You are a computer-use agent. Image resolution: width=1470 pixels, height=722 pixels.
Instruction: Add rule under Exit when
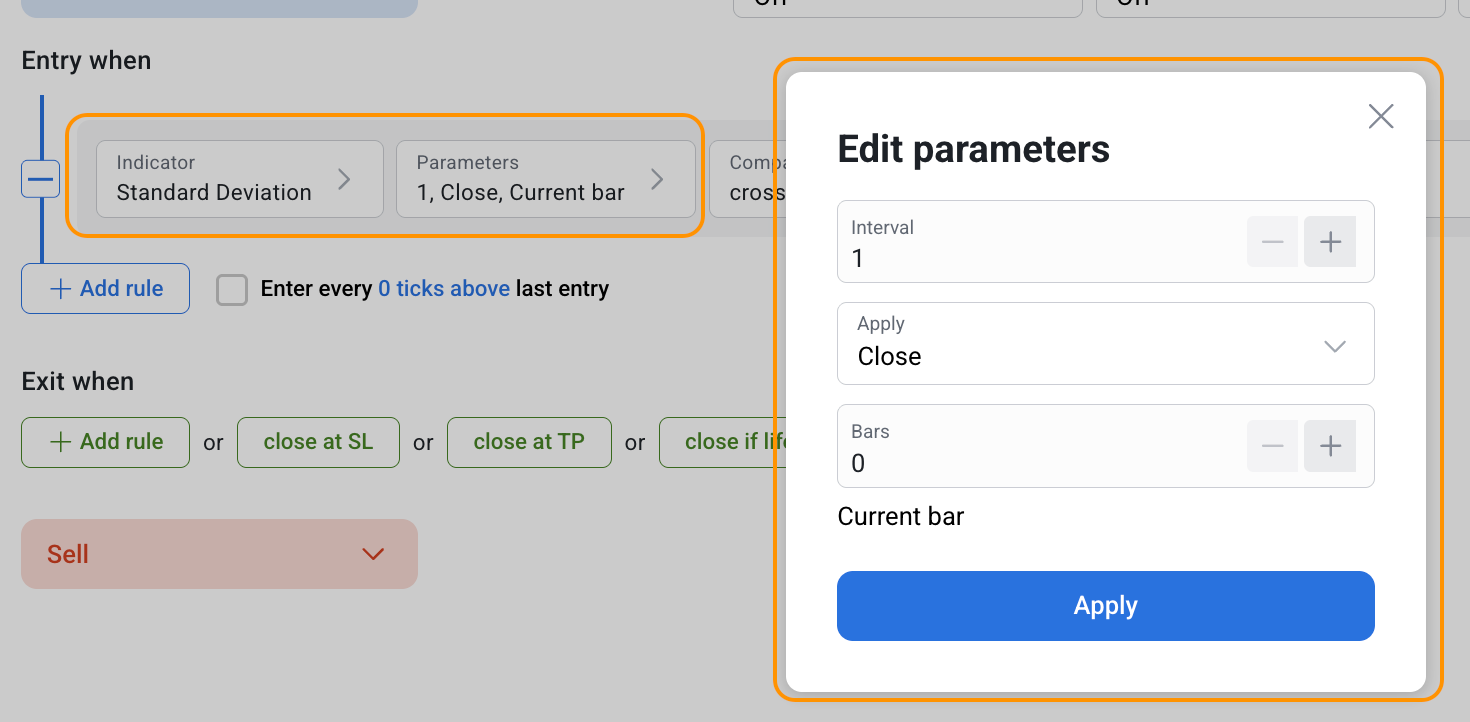click(x=105, y=442)
